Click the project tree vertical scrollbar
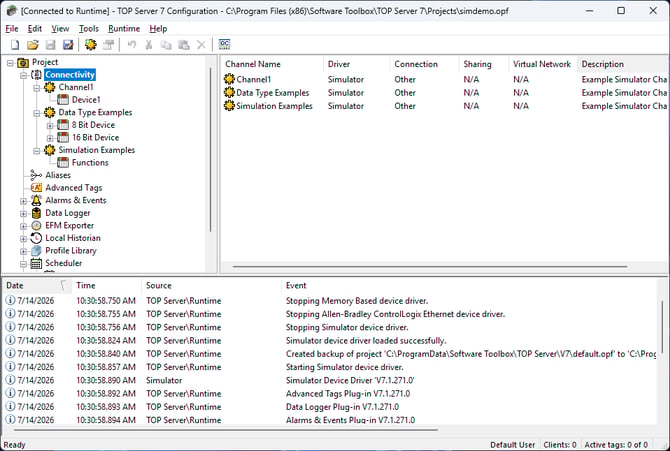Viewport: 670px width, 451px height. (211, 150)
